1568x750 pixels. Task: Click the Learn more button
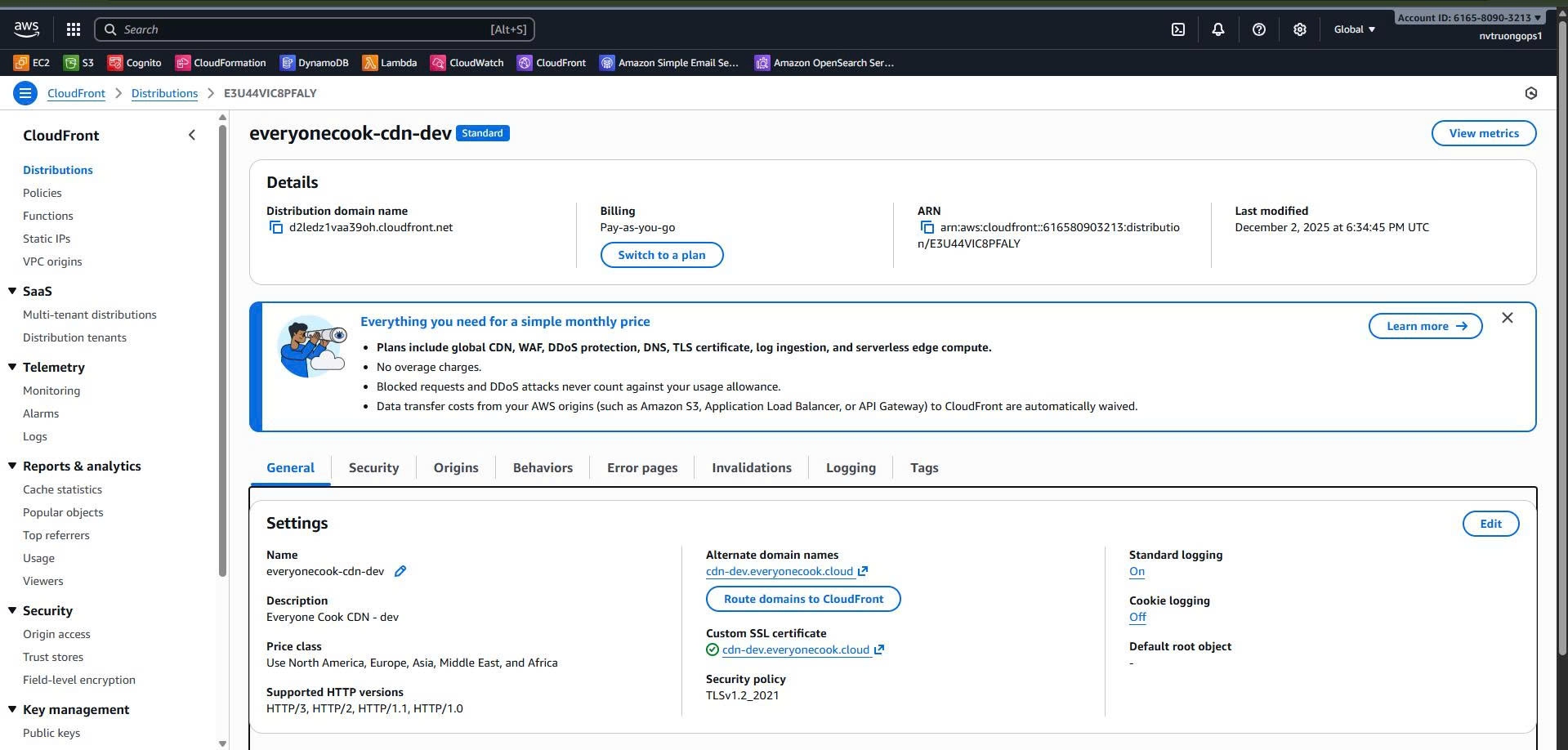[1426, 326]
